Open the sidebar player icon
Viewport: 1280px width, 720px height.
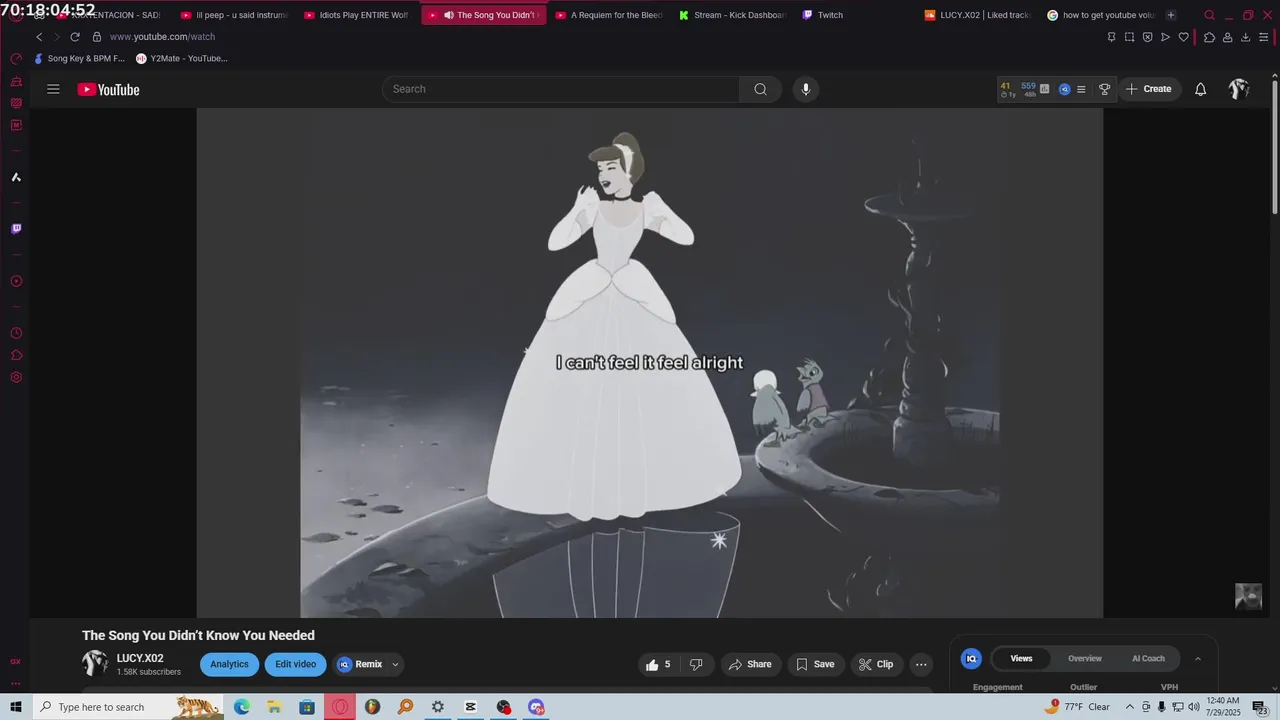(x=16, y=281)
